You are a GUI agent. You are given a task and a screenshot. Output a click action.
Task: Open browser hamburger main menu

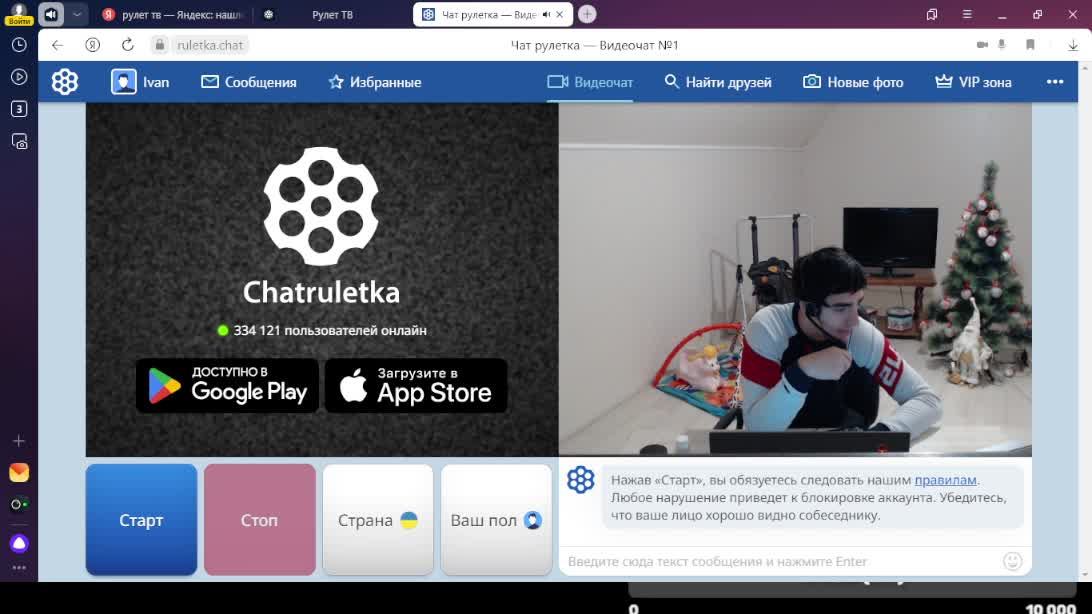coord(967,15)
